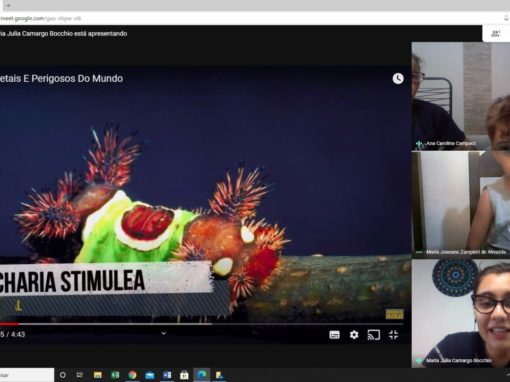Exit fullscreen mode in video player
Viewport: 510px width, 382px height.
coord(394,335)
